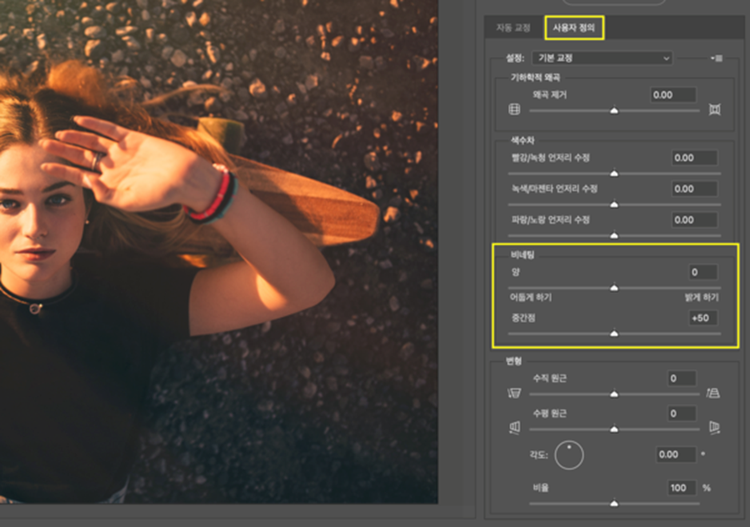The height and width of the screenshot is (527, 750).
Task: Click the 각도 angle dial
Action: tap(569, 455)
